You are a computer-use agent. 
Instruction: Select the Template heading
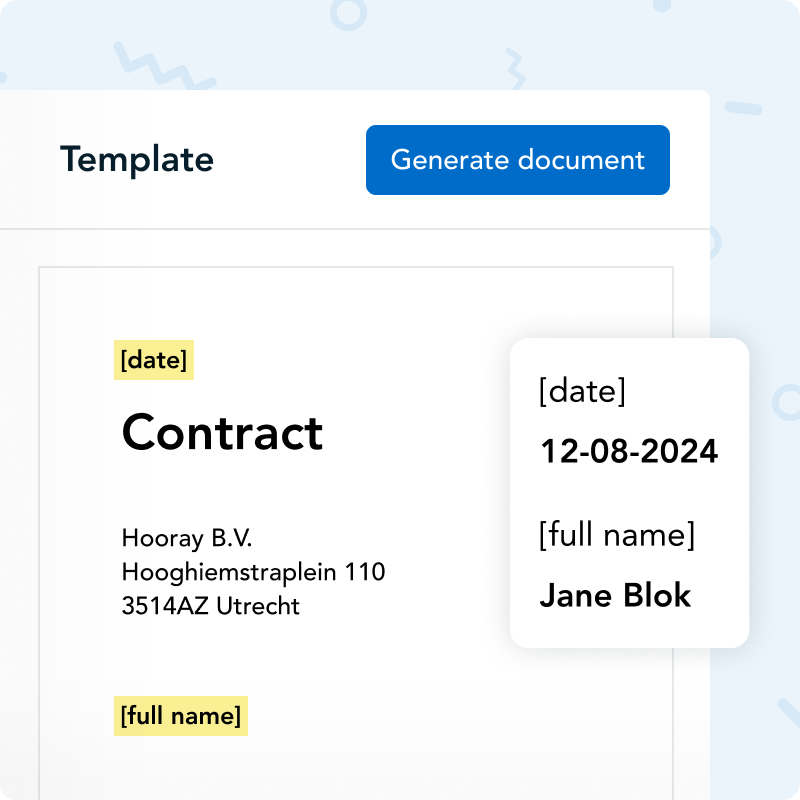point(137,160)
